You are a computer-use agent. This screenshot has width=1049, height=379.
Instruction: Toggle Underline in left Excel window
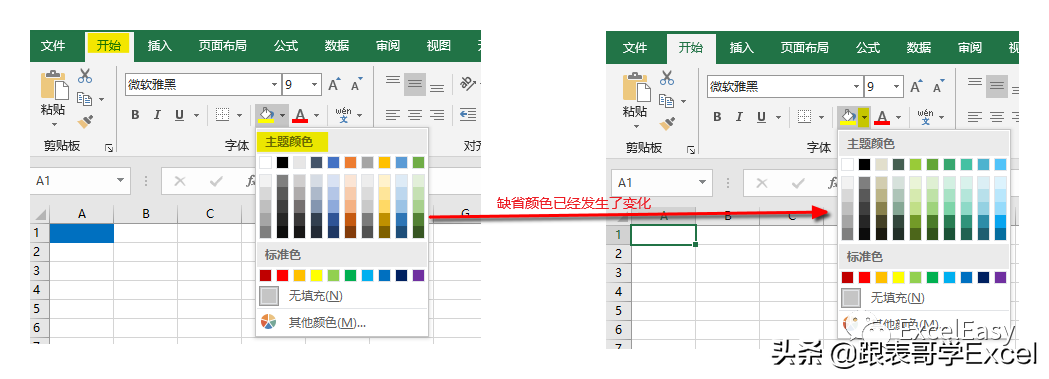[x=179, y=115]
